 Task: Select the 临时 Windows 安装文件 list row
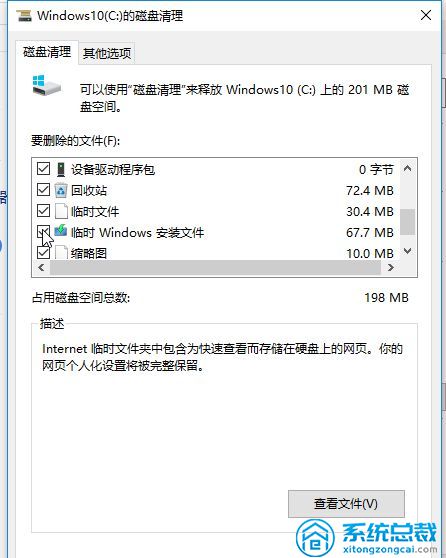[x=215, y=232]
